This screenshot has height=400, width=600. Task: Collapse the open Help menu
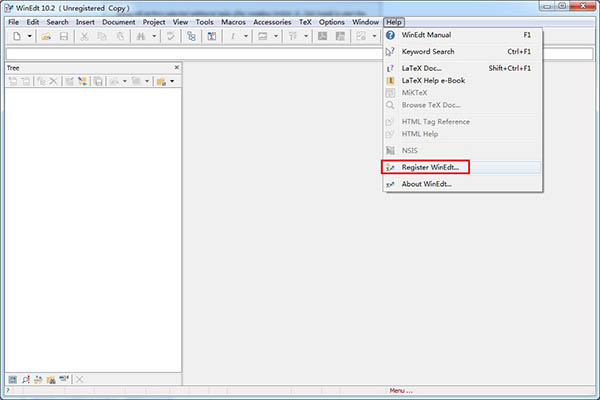[x=394, y=22]
